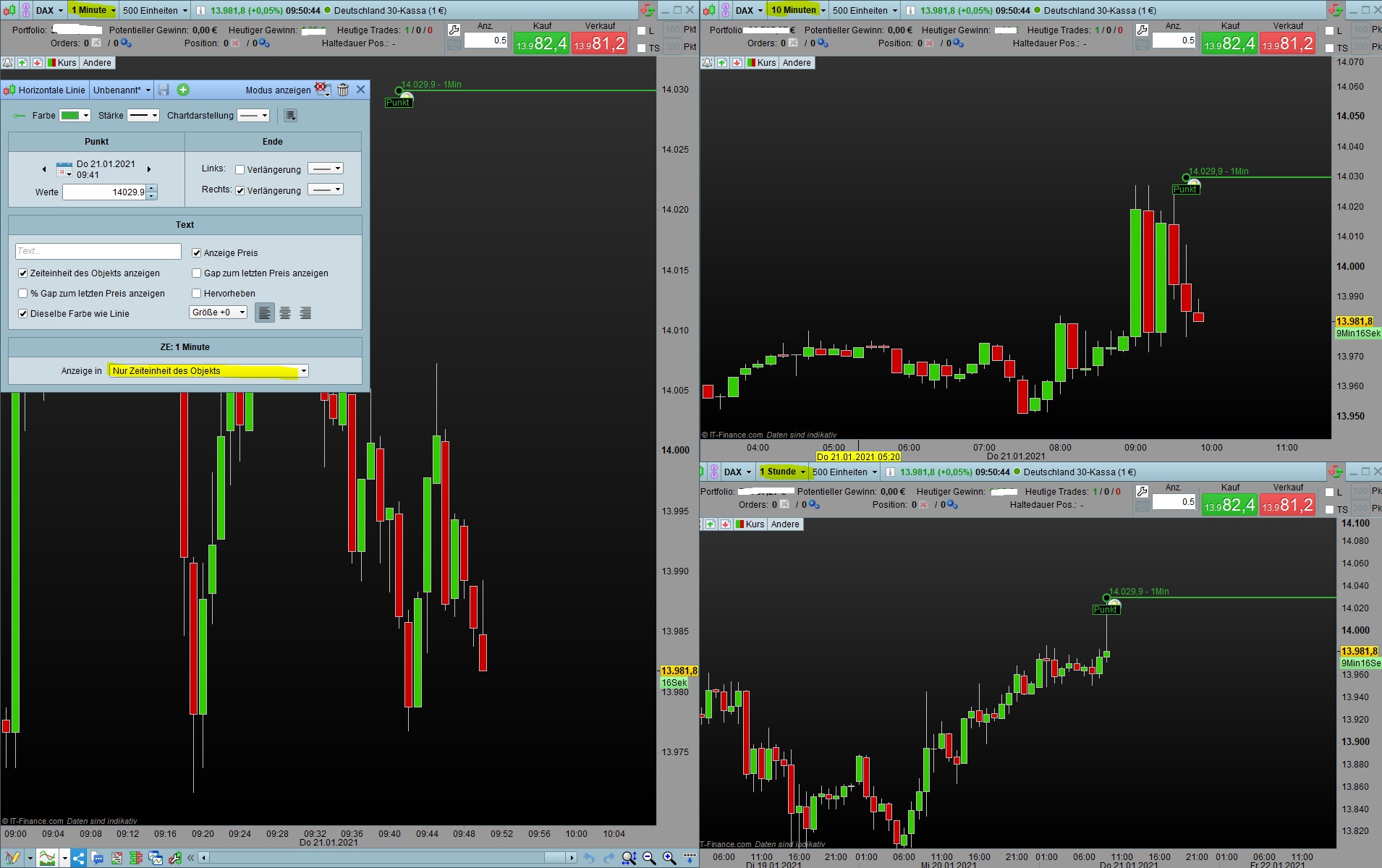Image resolution: width=1382 pixels, height=868 pixels.
Task: Click the red down arrow icon in the 1 Minute chart
Action: pyautogui.click(x=37, y=63)
